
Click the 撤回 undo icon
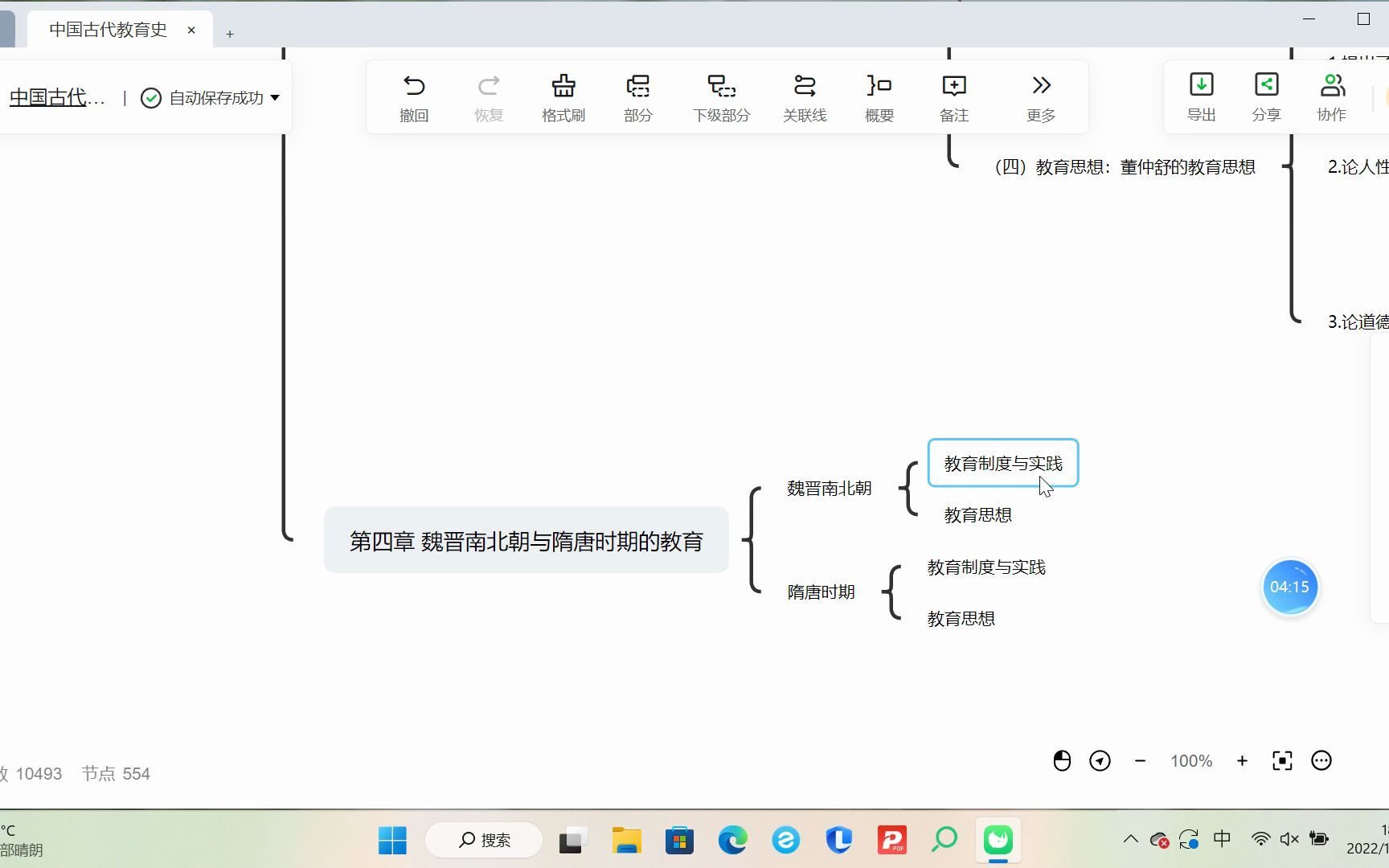point(414,86)
